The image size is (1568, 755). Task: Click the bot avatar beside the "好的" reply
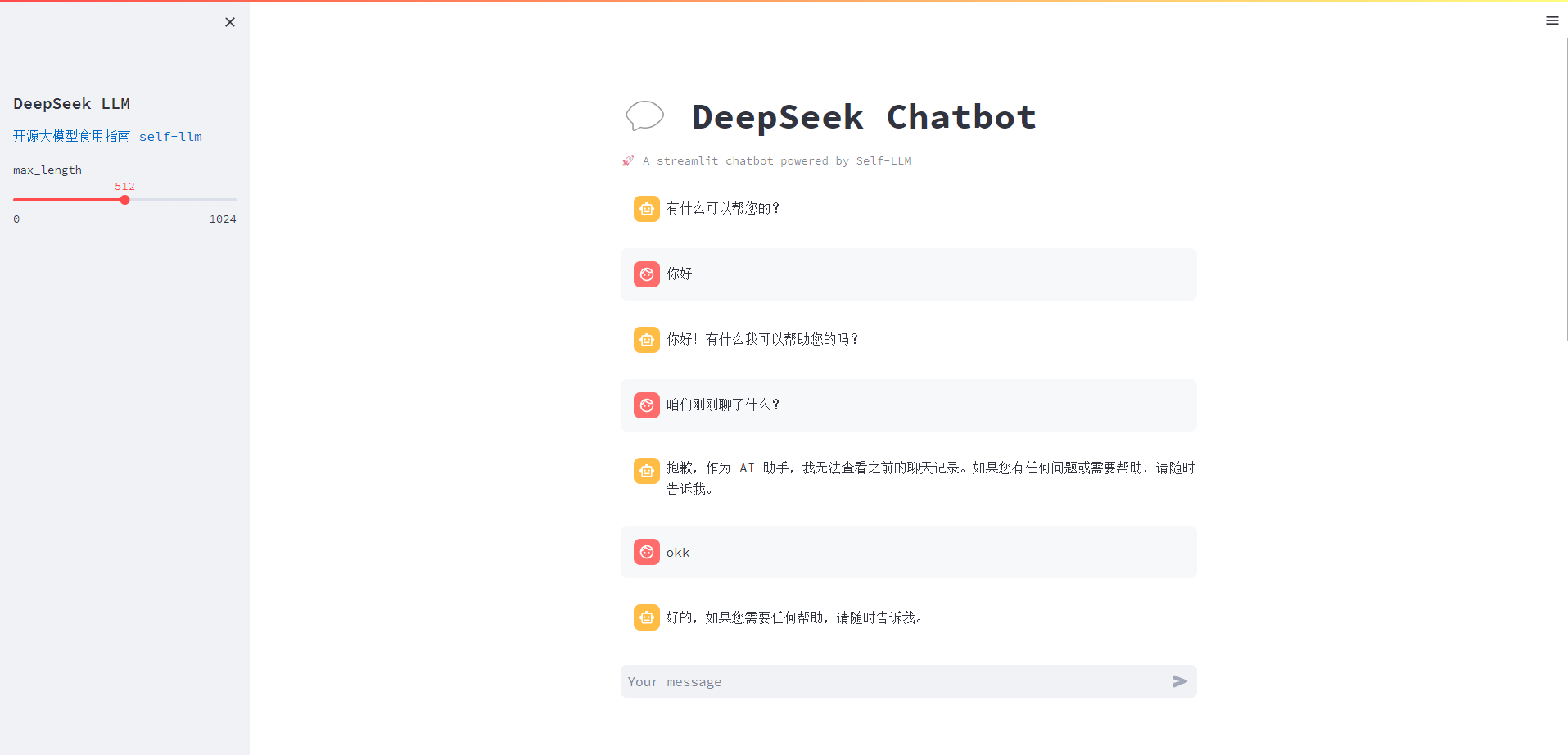646,617
